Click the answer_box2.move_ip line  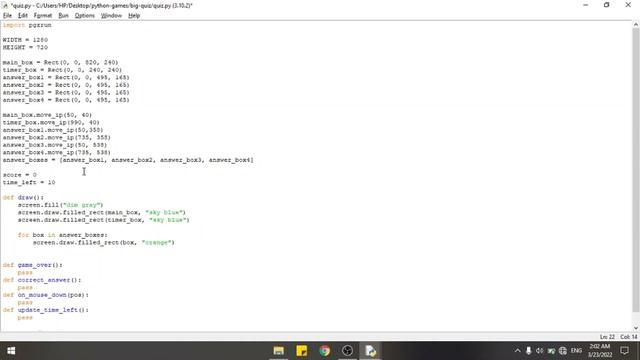tap(57, 138)
